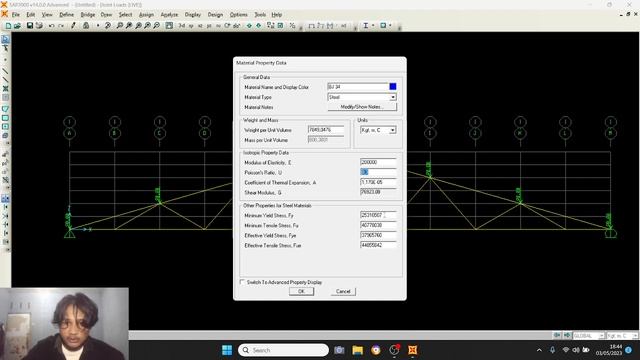Click the Coefficient of Thermal Expansion field
Screen dimensions: 640x360
378,182
